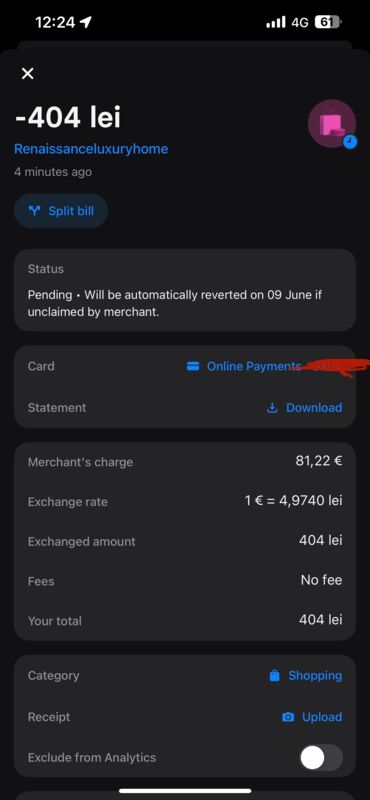Toggle Exclude from Analytics switch
The width and height of the screenshot is (370, 800).
[321, 758]
